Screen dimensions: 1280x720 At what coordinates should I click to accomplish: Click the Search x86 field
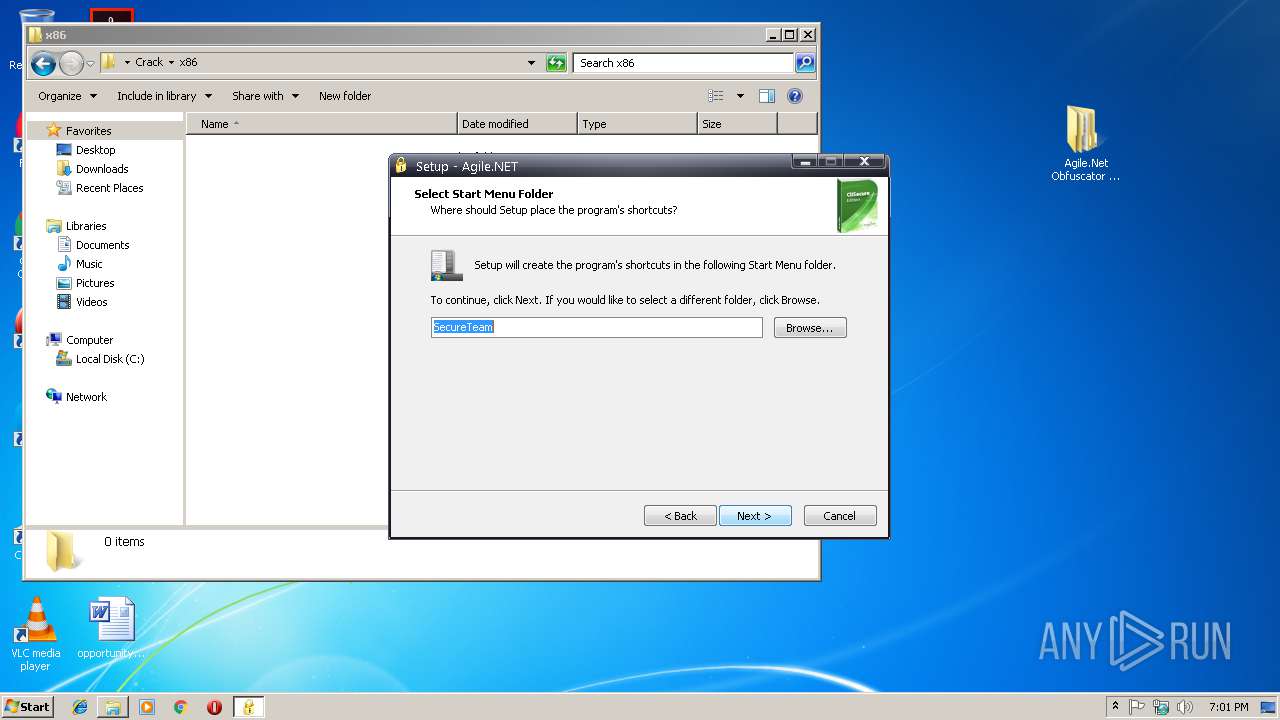pyautogui.click(x=685, y=63)
